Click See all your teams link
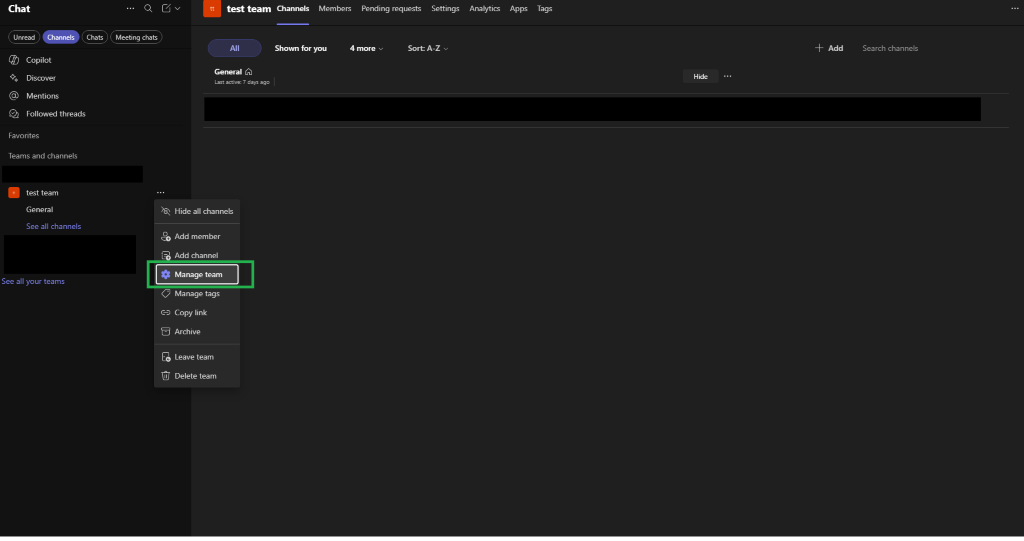Screen dimensions: 1024x541 pyautogui.click(x=33, y=282)
